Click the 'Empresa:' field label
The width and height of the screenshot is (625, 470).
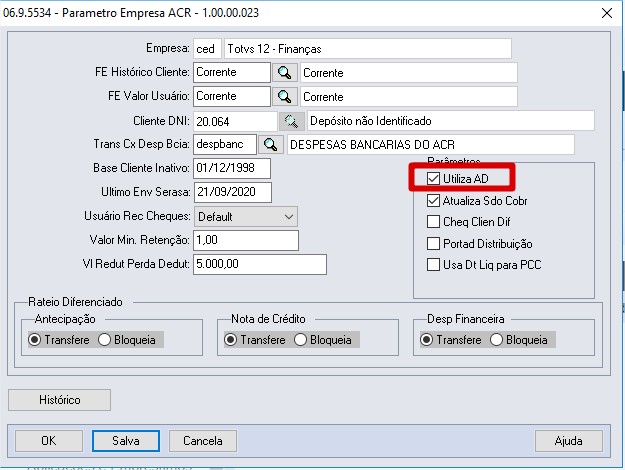tap(167, 48)
